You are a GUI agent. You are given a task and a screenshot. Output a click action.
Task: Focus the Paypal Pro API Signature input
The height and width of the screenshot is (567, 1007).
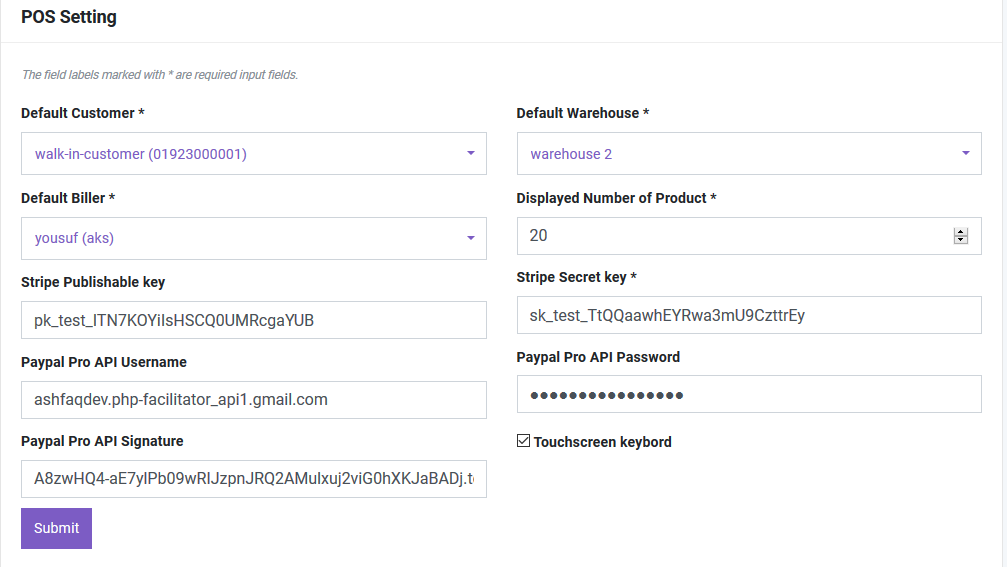point(253,479)
